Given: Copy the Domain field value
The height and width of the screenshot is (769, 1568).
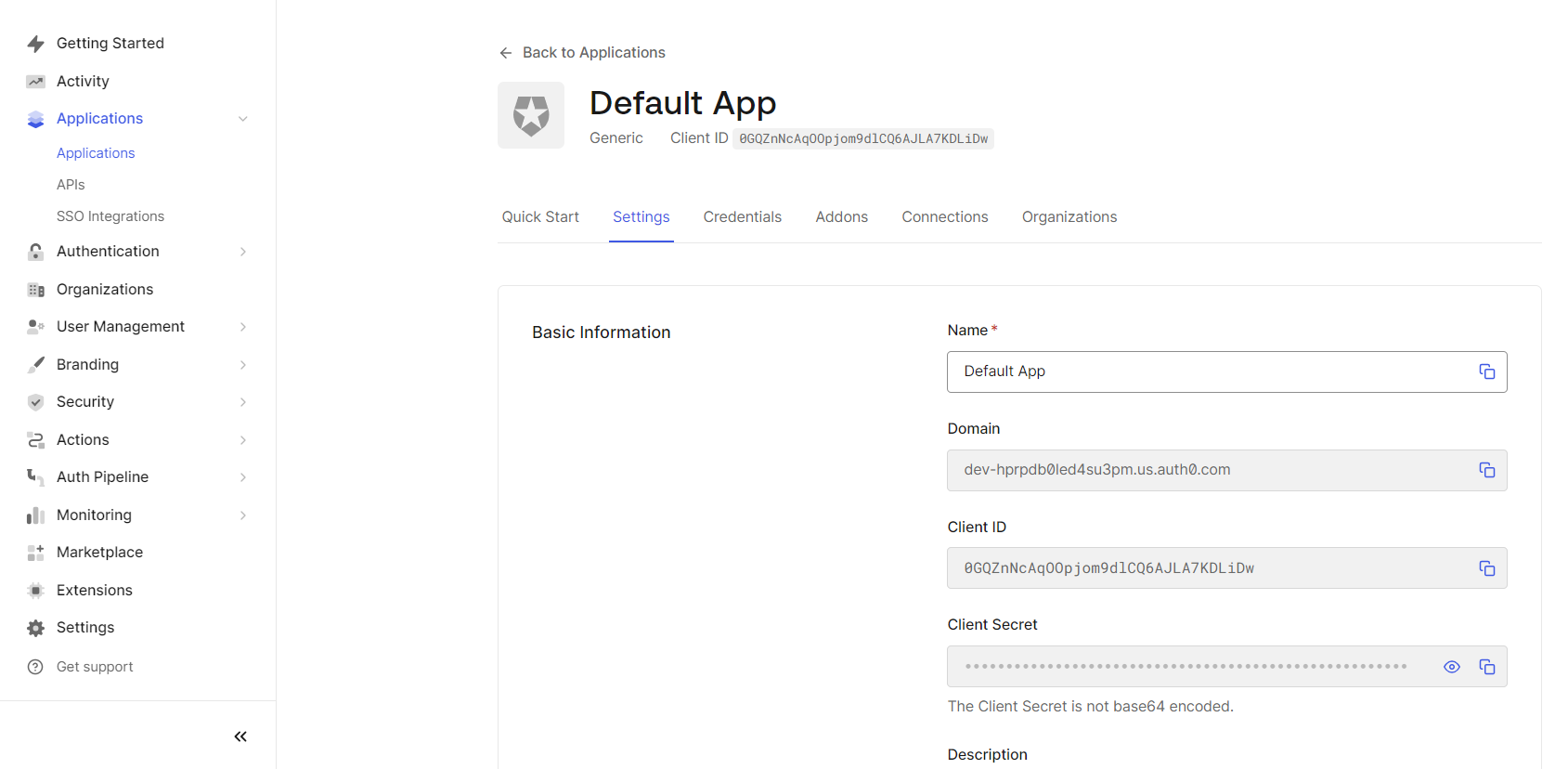Looking at the screenshot, I should pyautogui.click(x=1486, y=470).
